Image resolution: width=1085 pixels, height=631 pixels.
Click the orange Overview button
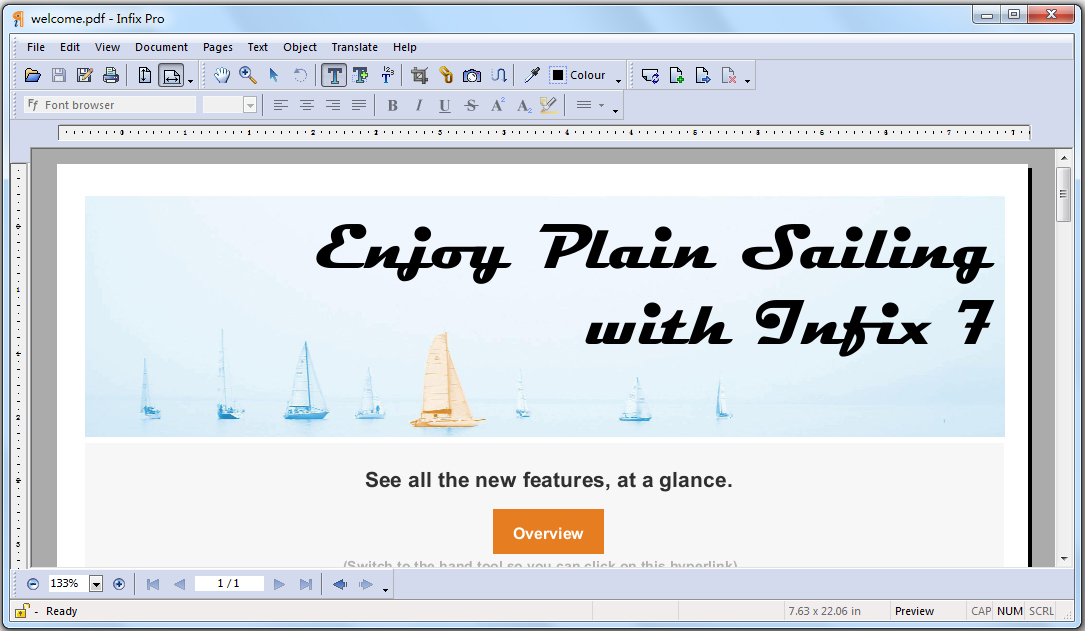click(x=548, y=532)
